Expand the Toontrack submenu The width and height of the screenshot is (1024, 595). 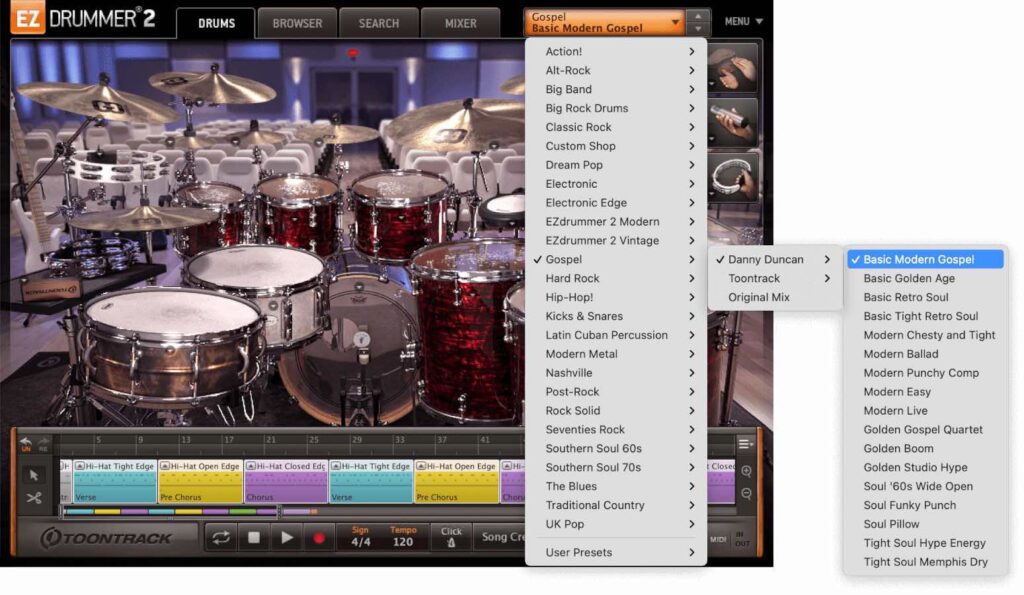pos(774,278)
